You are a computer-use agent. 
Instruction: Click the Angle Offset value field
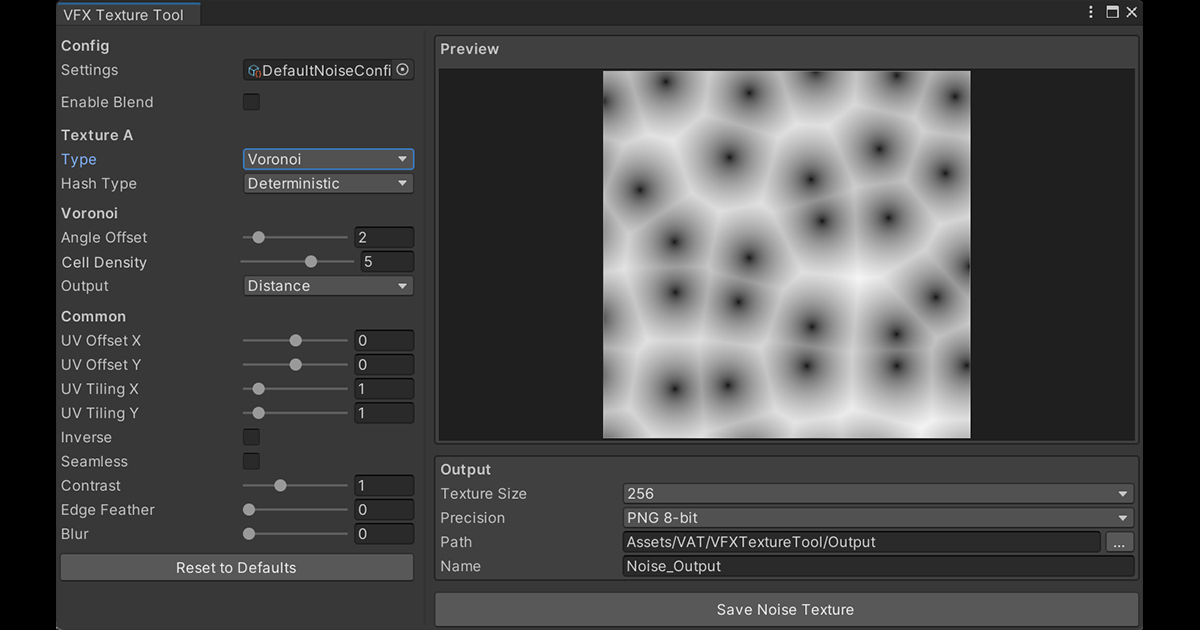384,238
